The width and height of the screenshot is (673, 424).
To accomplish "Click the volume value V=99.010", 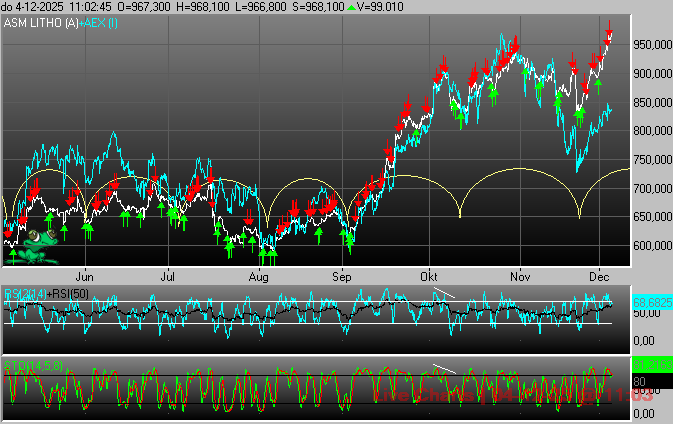I will pyautogui.click(x=380, y=7).
